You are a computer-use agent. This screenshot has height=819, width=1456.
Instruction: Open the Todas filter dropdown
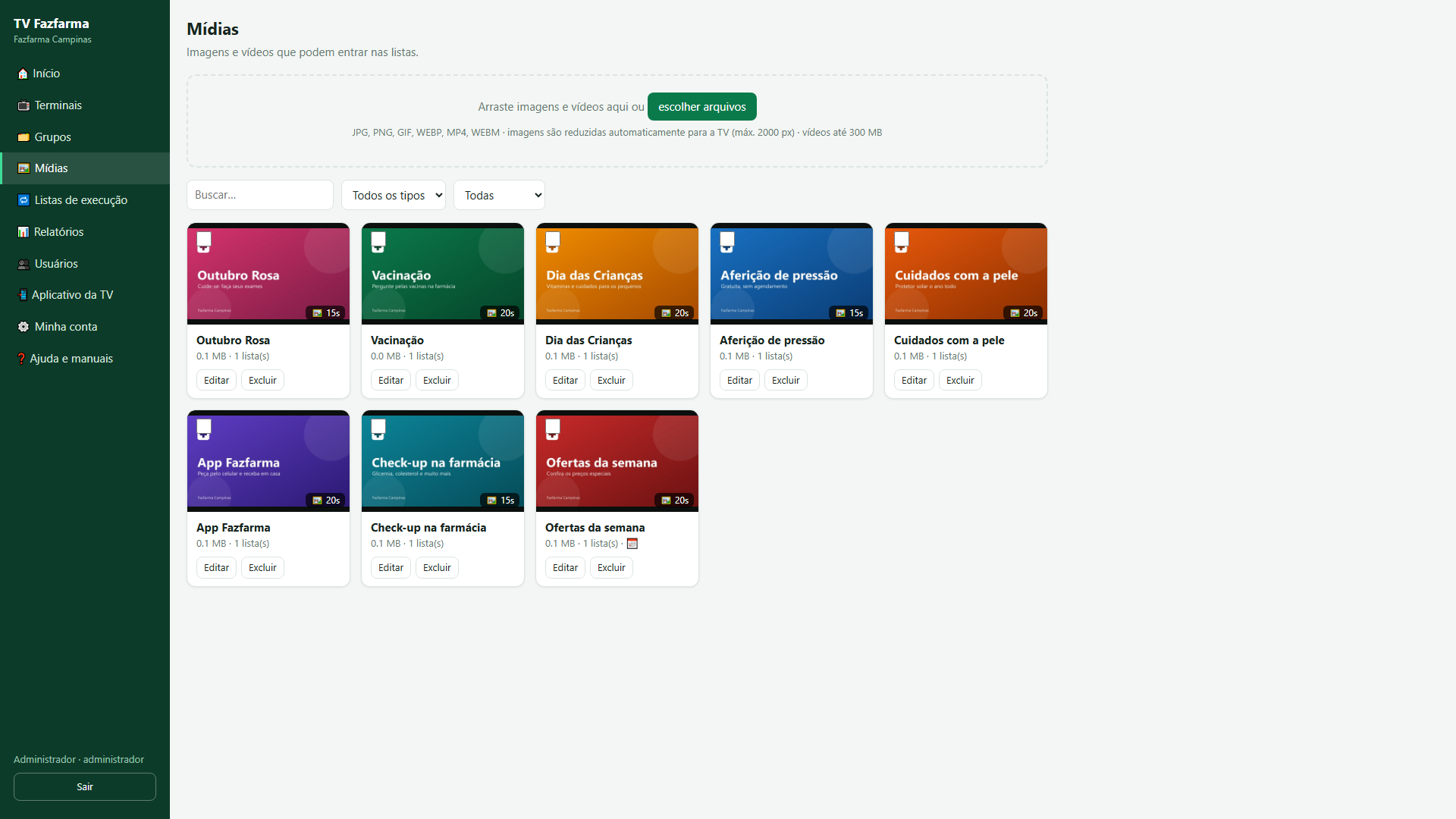499,195
